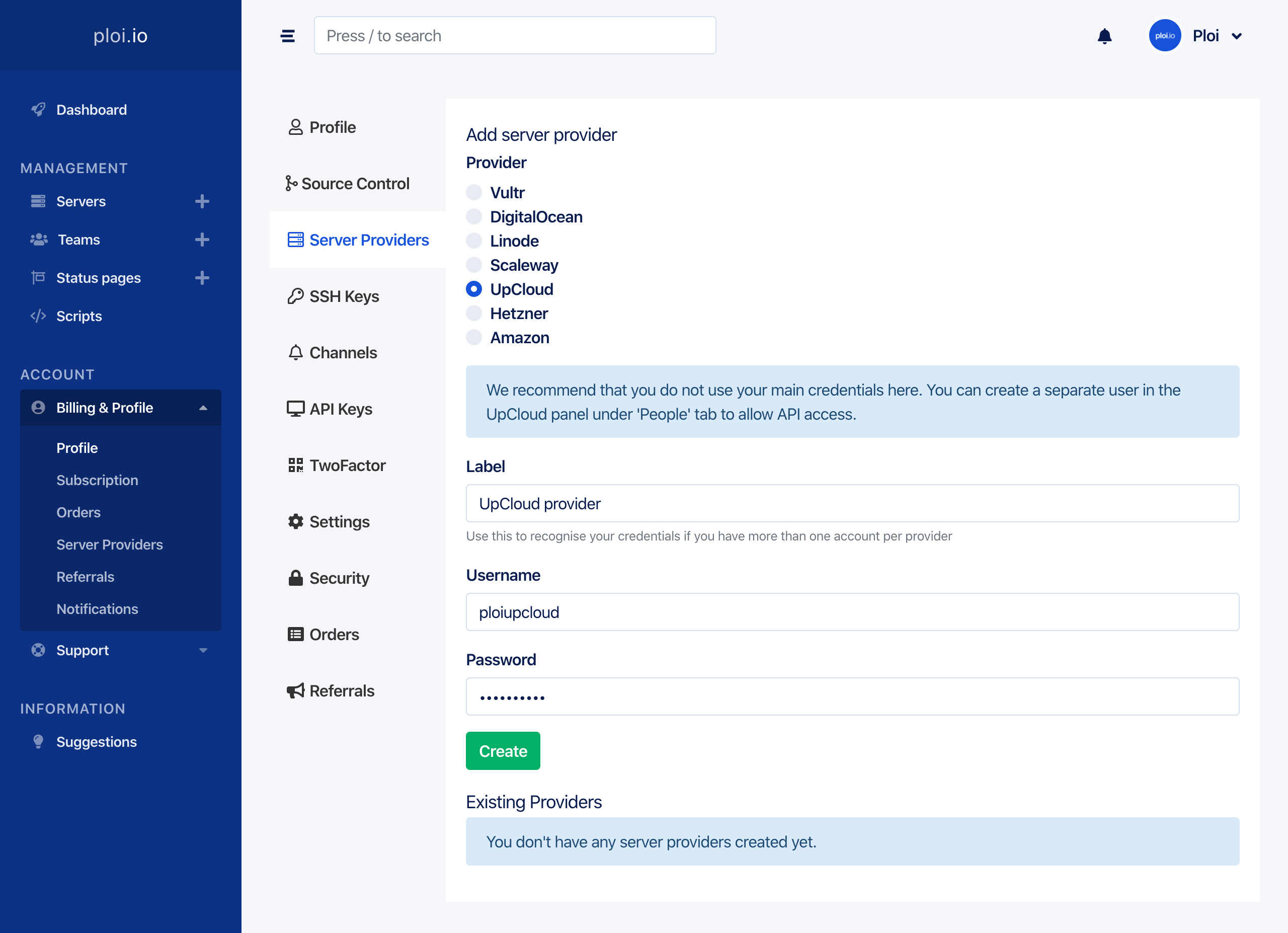Click the Ploi avatar logo
This screenshot has width=1288, height=933.
[1164, 36]
